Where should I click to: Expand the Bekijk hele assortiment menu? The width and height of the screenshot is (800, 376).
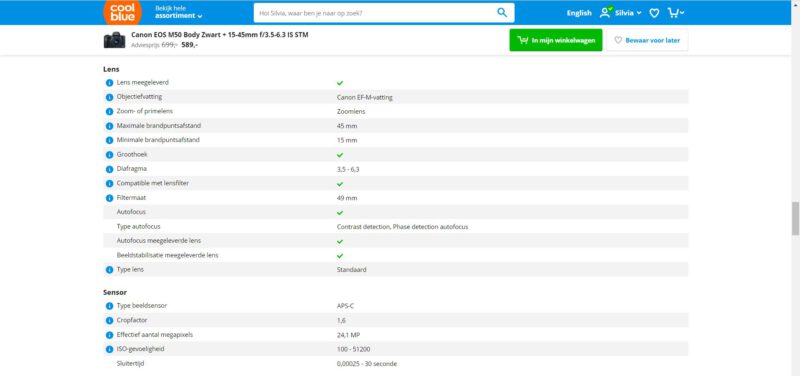tap(179, 12)
